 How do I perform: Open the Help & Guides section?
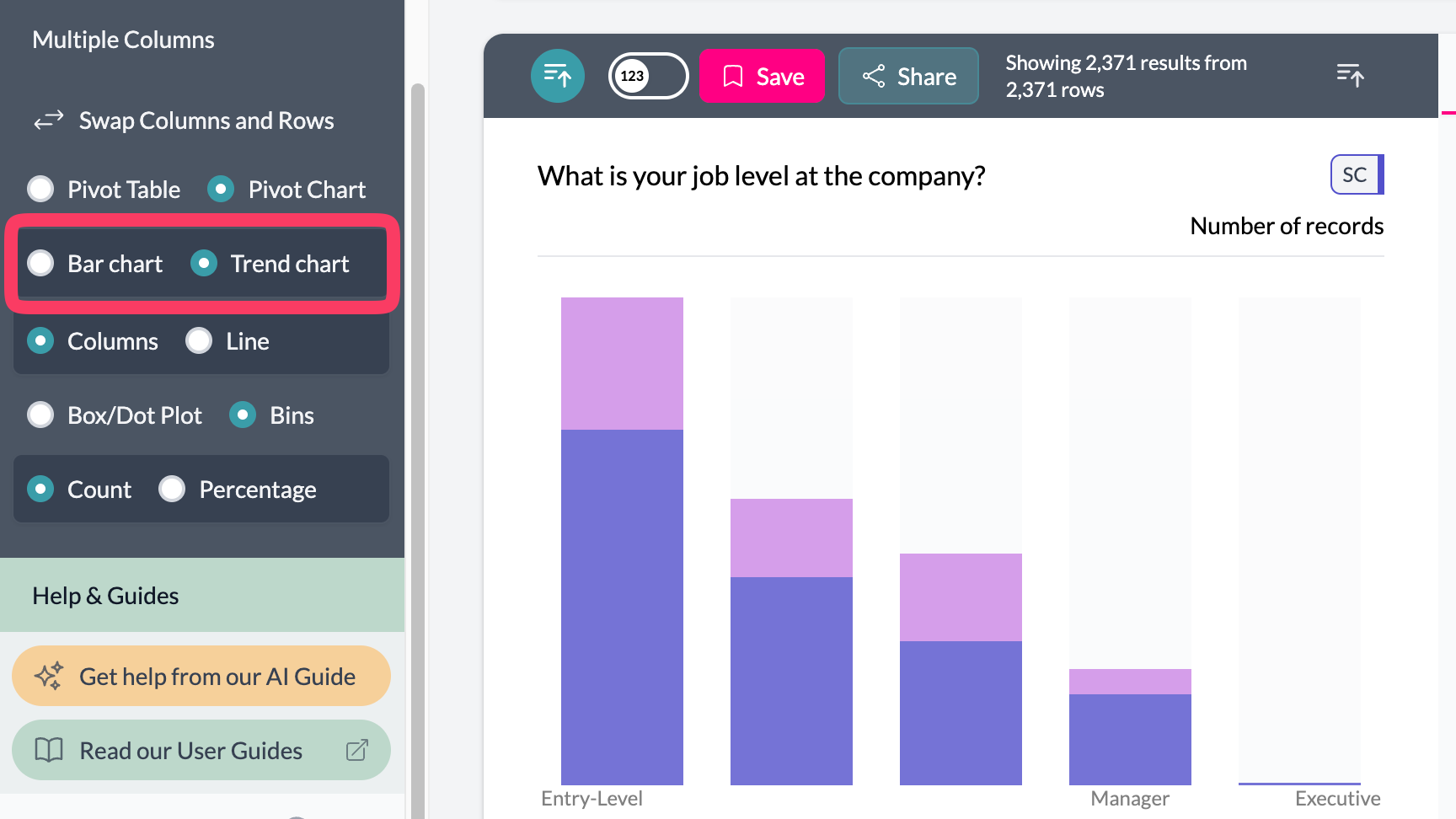[x=105, y=596]
